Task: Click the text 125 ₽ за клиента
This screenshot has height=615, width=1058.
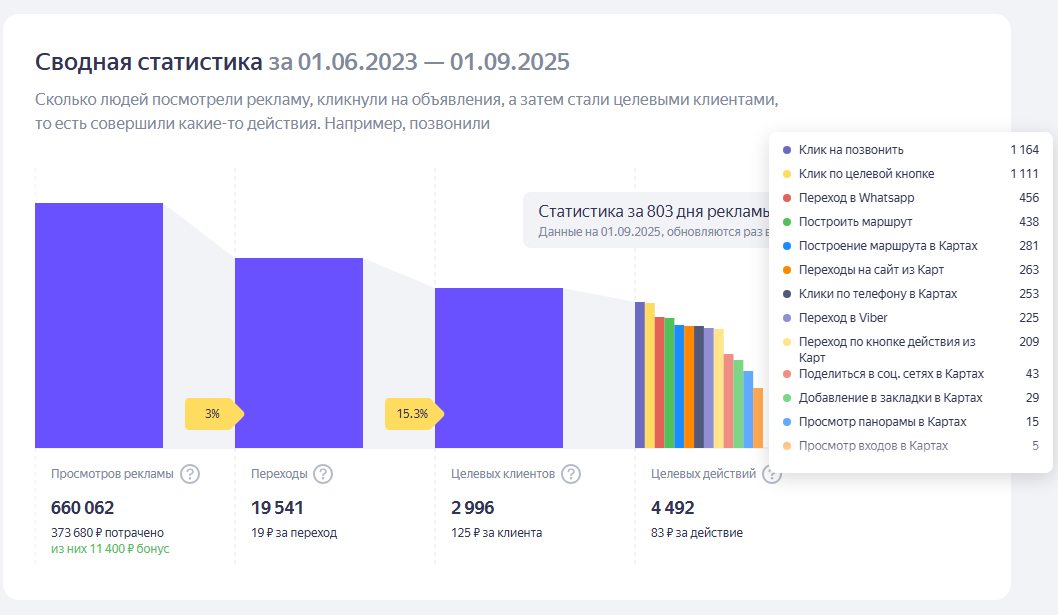Action: click(x=497, y=533)
